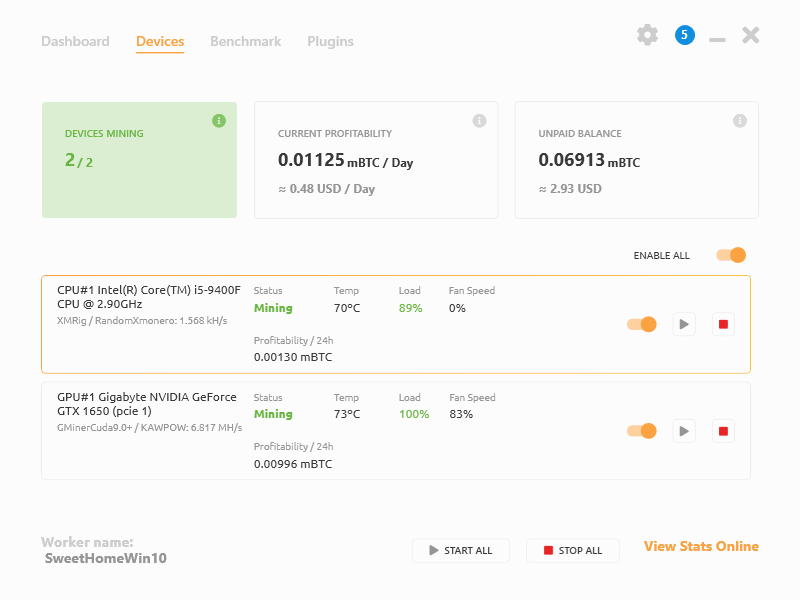The image size is (800, 600).
Task: Stop mining on CPU#1 with red square
Action: coord(724,324)
